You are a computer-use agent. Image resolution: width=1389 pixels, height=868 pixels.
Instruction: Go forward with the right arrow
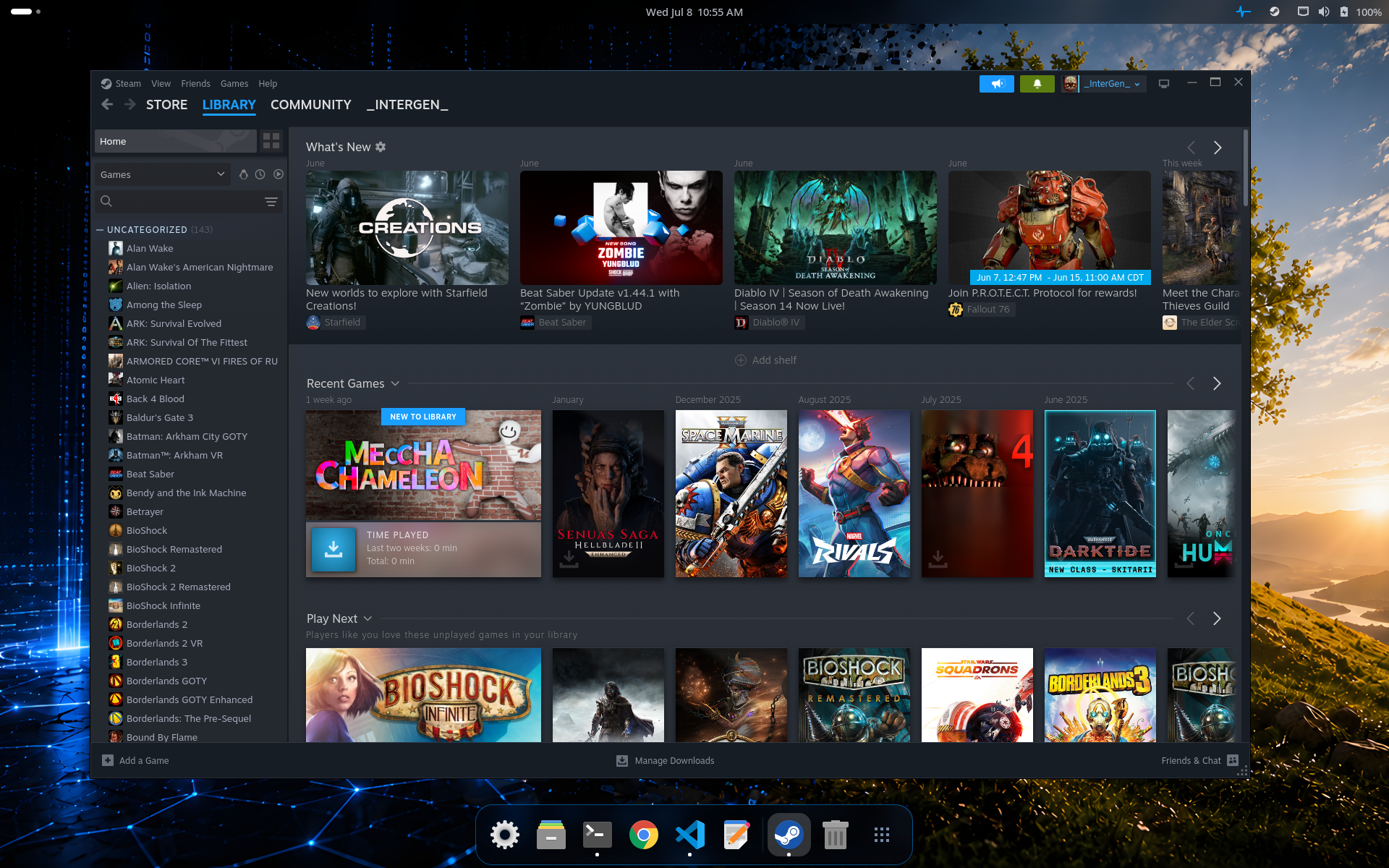pyautogui.click(x=129, y=105)
